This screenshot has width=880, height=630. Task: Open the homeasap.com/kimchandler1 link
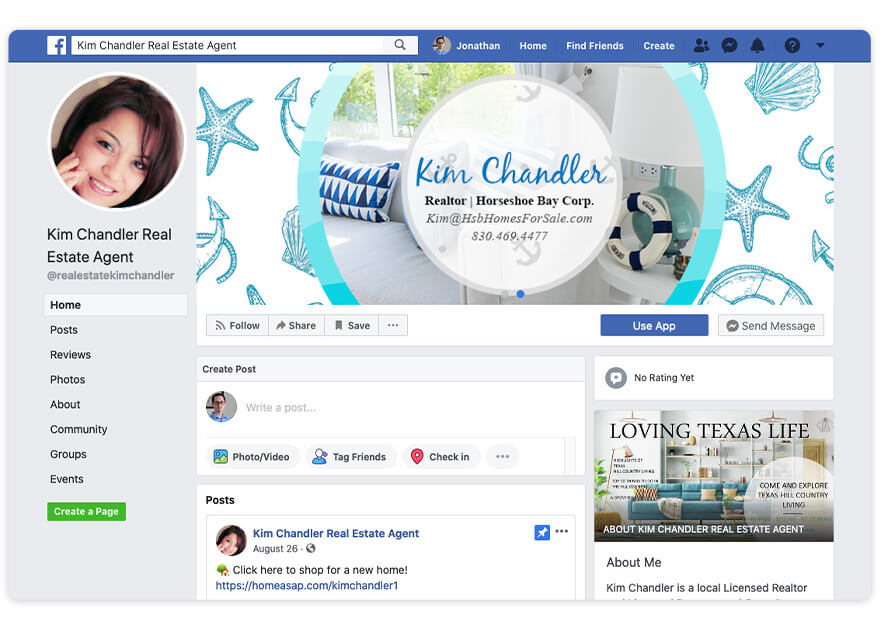click(306, 586)
